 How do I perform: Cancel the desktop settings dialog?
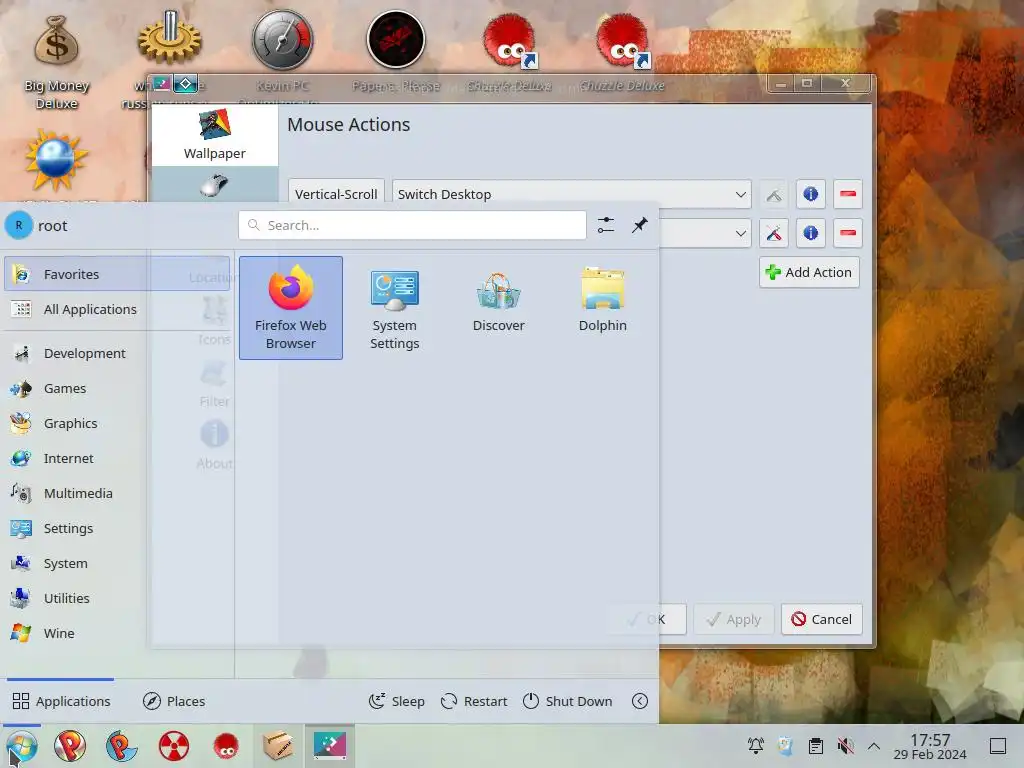822,619
